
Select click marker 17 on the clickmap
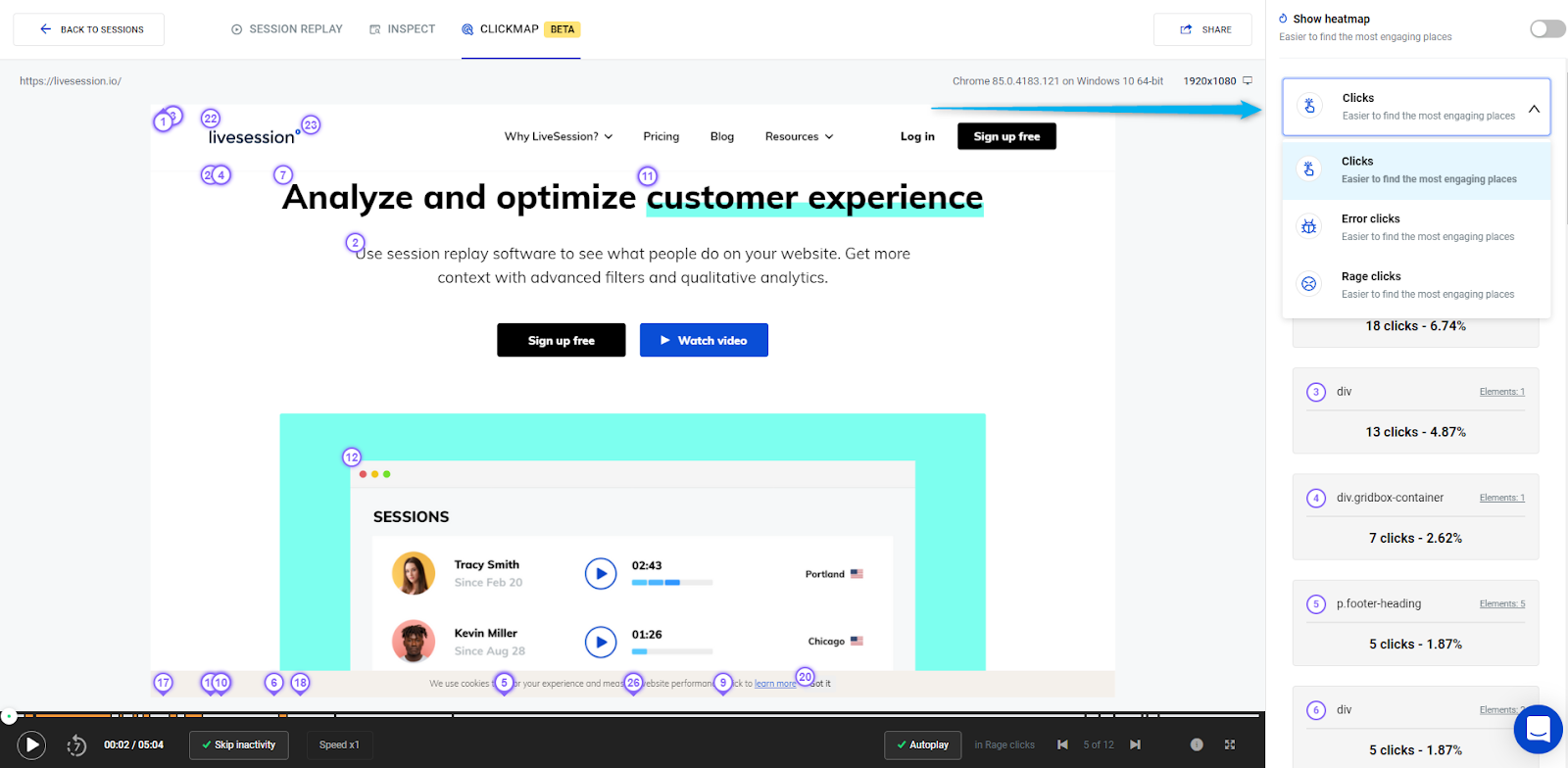click(x=163, y=683)
